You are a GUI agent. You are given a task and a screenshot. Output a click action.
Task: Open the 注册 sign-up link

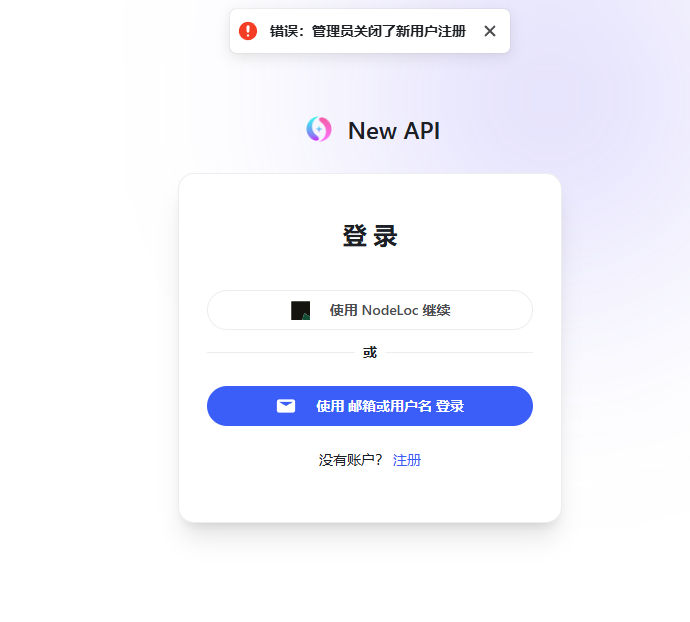click(x=407, y=460)
